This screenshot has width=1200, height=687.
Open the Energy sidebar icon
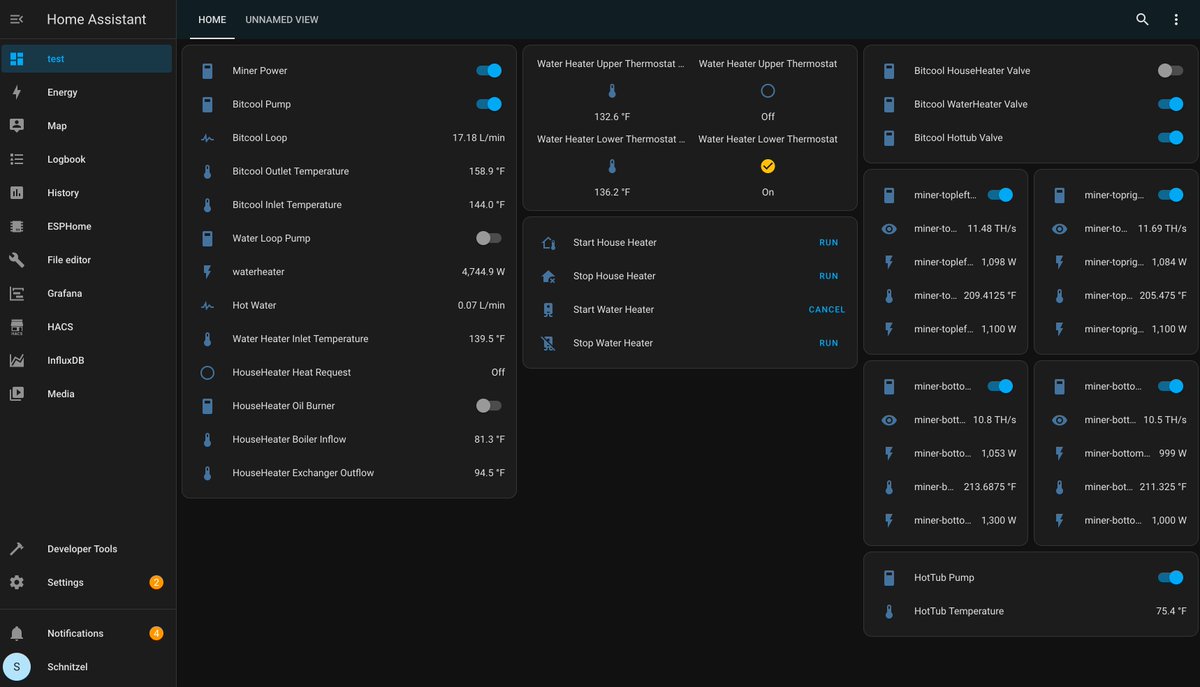pos(16,92)
